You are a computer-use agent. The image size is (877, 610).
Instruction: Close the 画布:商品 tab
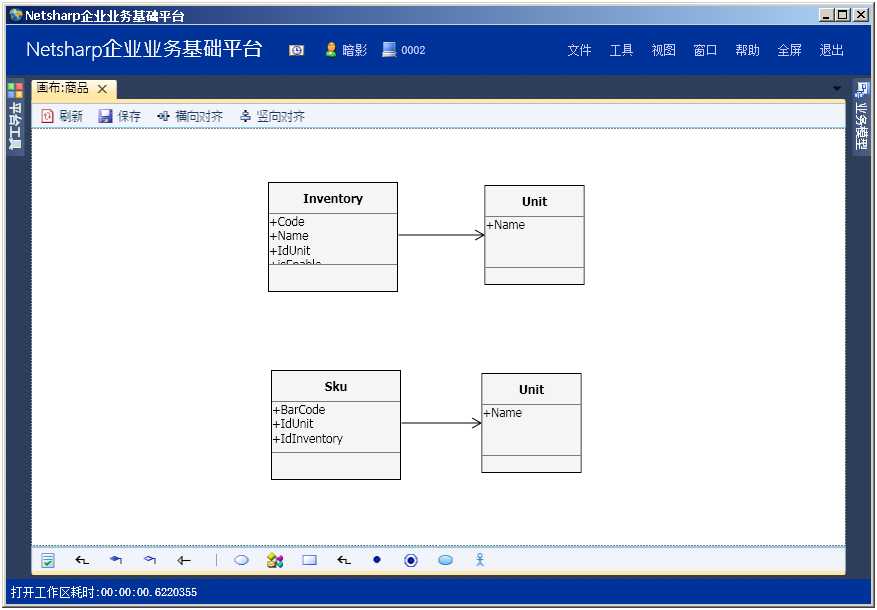coord(102,89)
